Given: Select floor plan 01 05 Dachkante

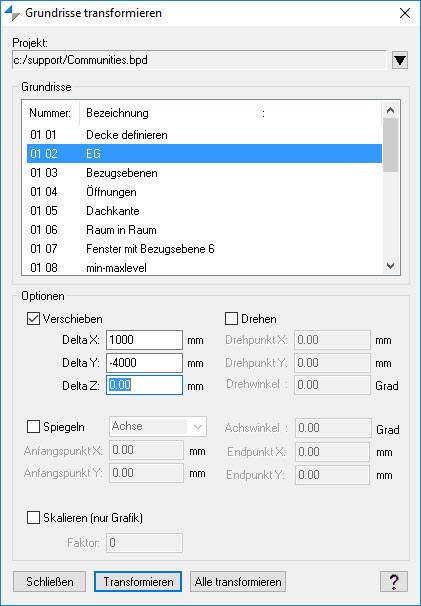Looking at the screenshot, I should [204, 211].
